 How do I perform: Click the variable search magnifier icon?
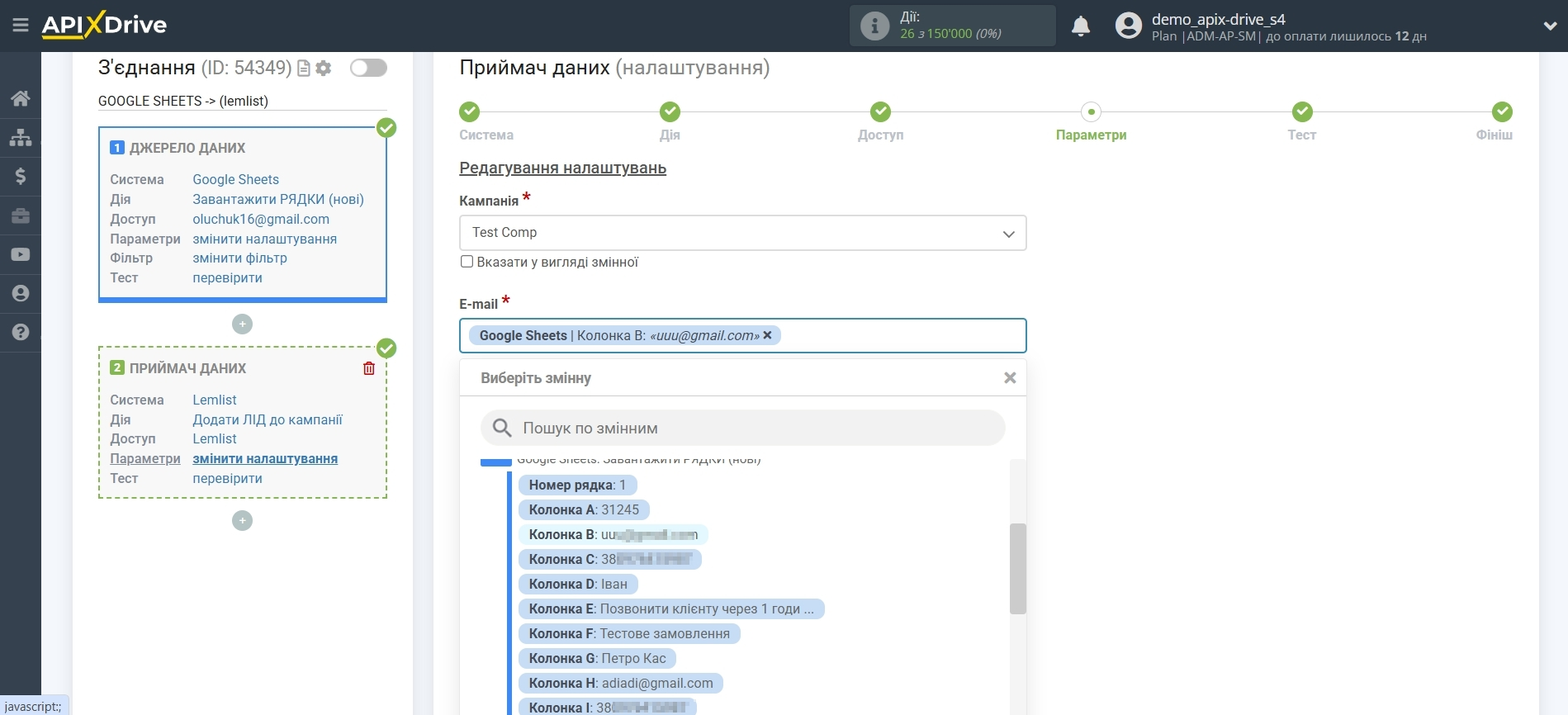coord(502,428)
